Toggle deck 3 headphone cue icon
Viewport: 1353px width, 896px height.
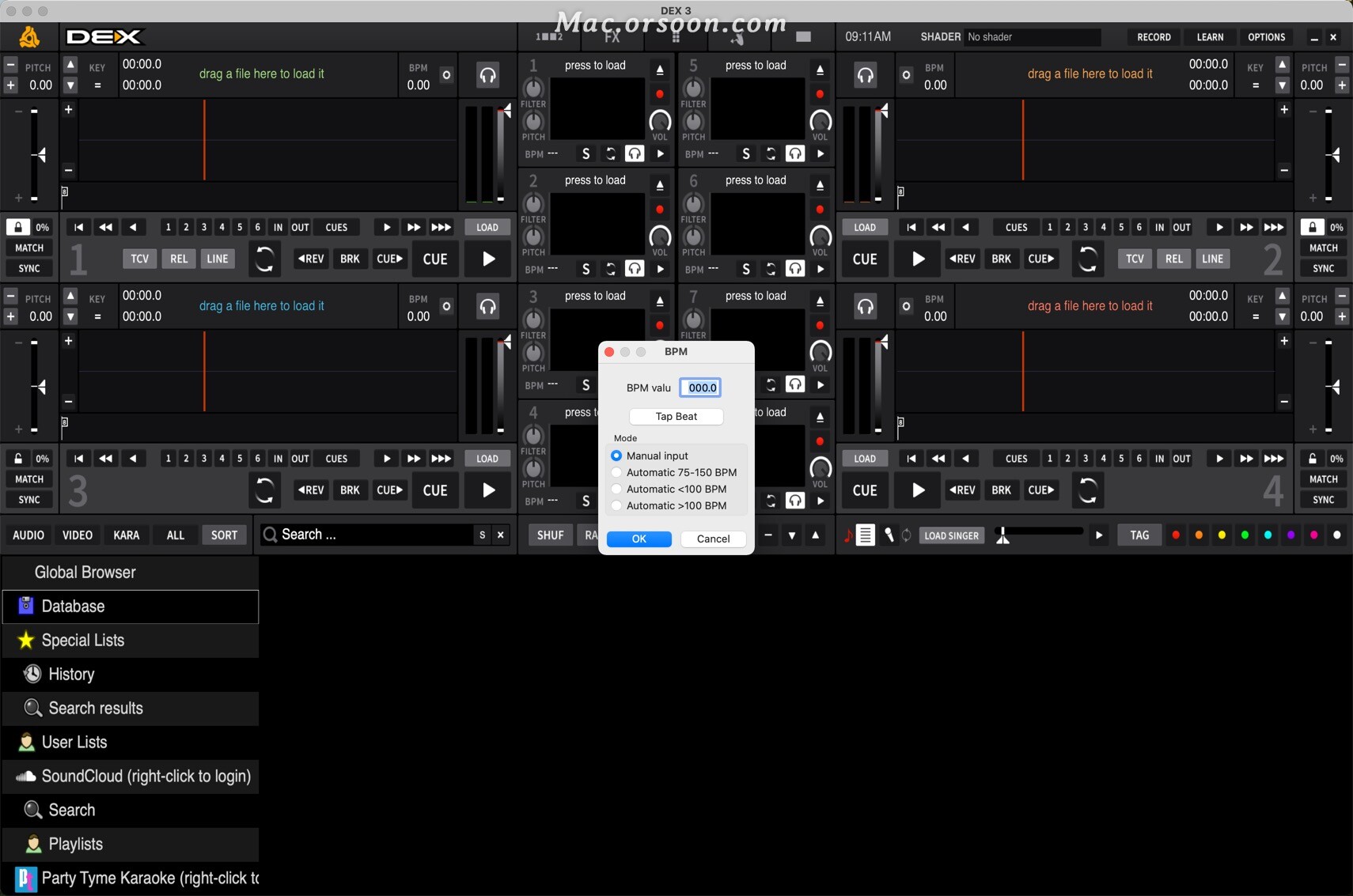coord(487,307)
